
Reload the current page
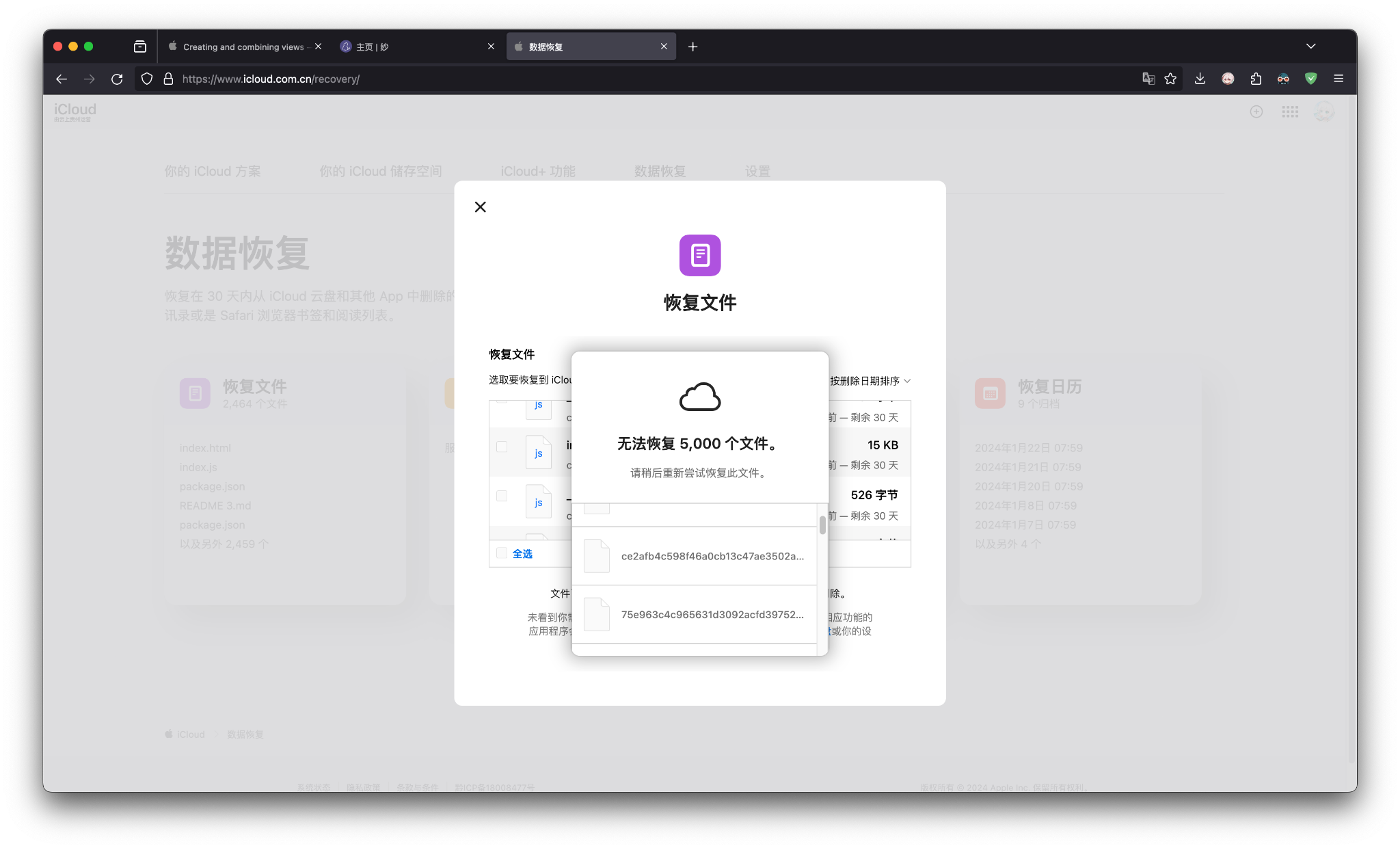click(x=117, y=79)
